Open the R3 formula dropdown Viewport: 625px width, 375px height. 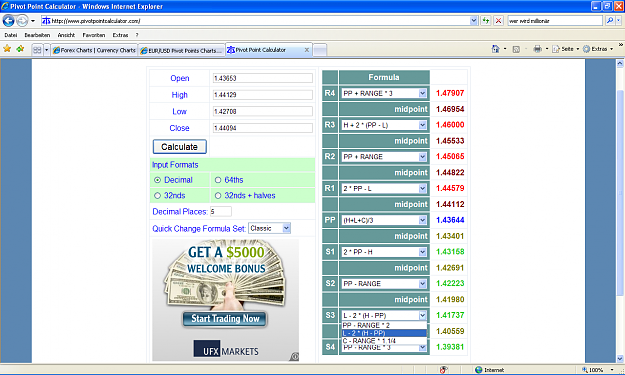(x=384, y=125)
